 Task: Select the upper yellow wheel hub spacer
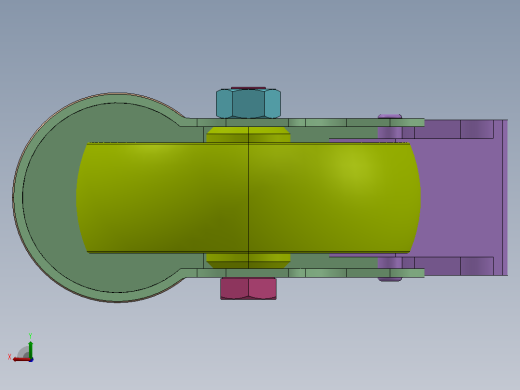pyautogui.click(x=248, y=134)
